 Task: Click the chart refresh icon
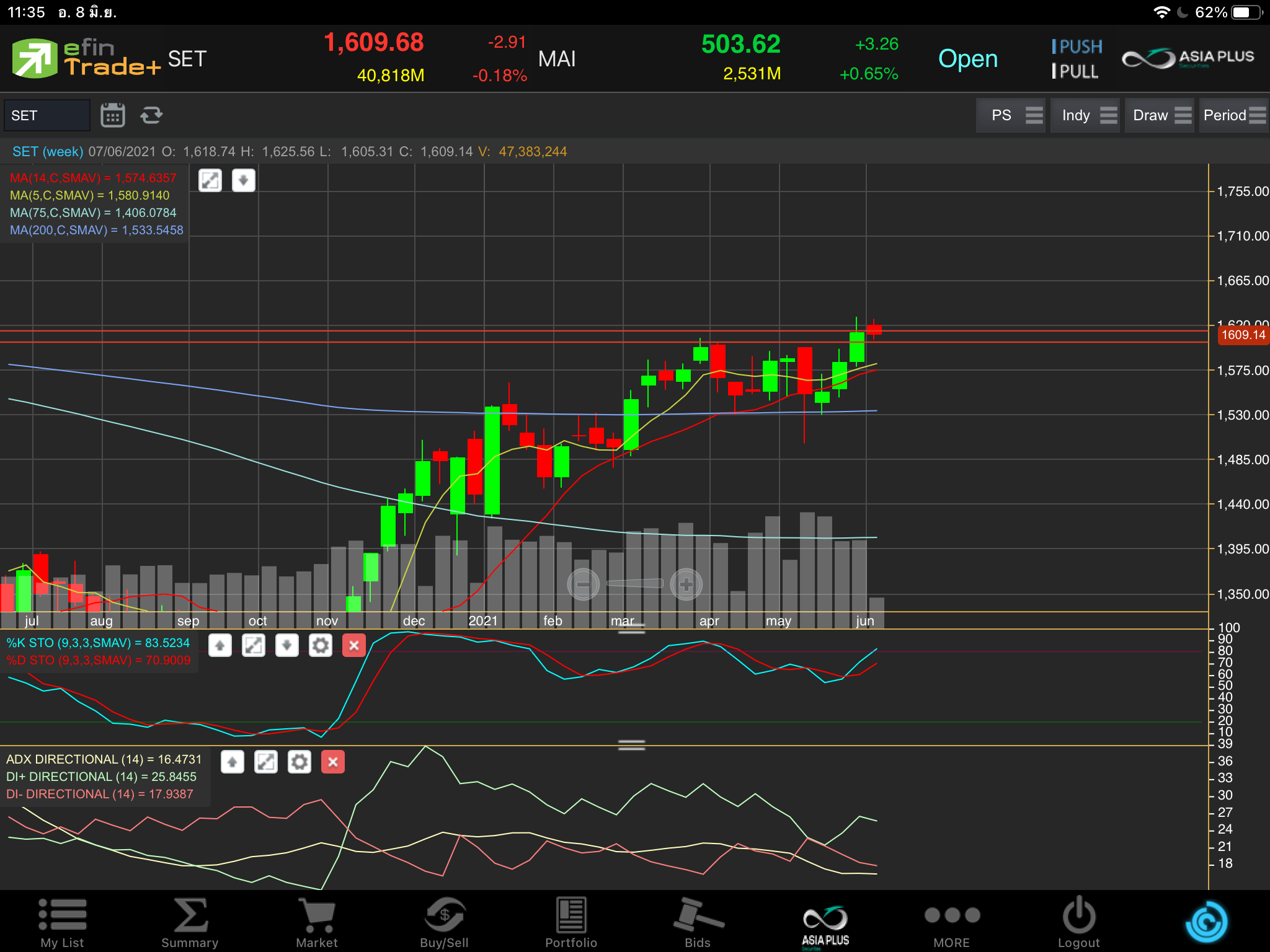(x=151, y=115)
